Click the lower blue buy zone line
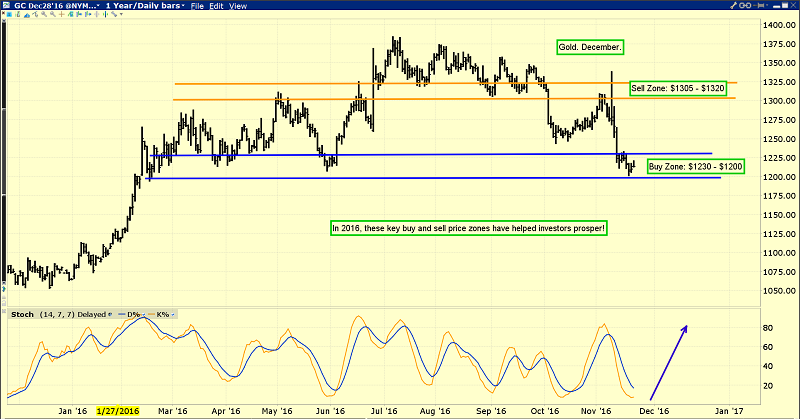Viewport: 800px width, 419px height. pyautogui.click(x=400, y=178)
